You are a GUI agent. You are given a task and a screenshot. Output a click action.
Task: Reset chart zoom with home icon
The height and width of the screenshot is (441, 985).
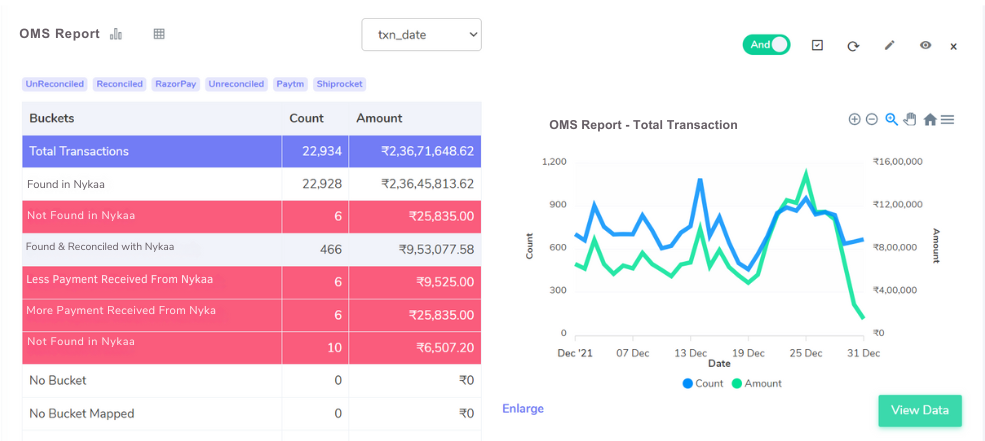pos(929,120)
